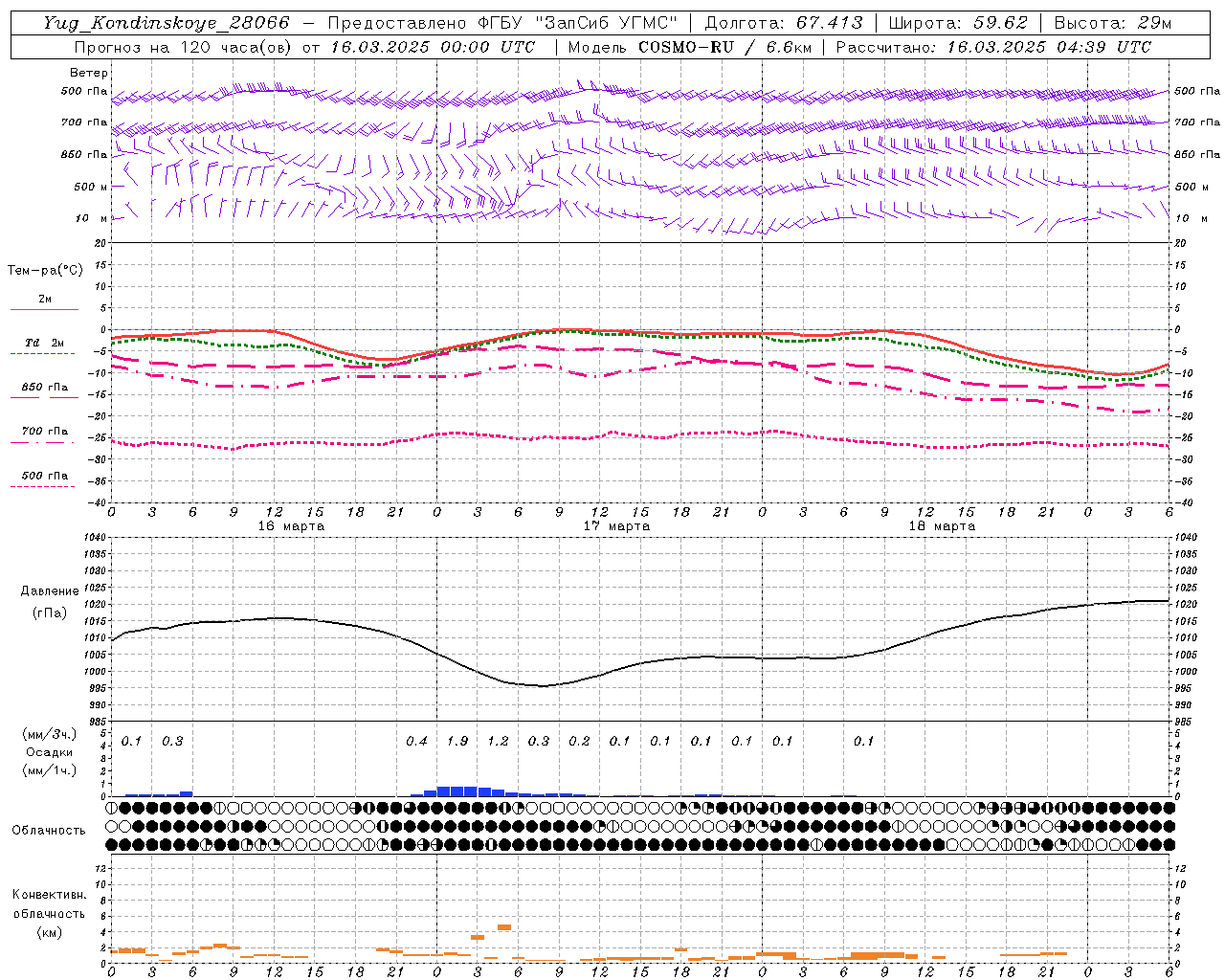Click the Облачность cloud cover label
Viewport: 1225px width, 980px height.
pyautogui.click(x=49, y=831)
